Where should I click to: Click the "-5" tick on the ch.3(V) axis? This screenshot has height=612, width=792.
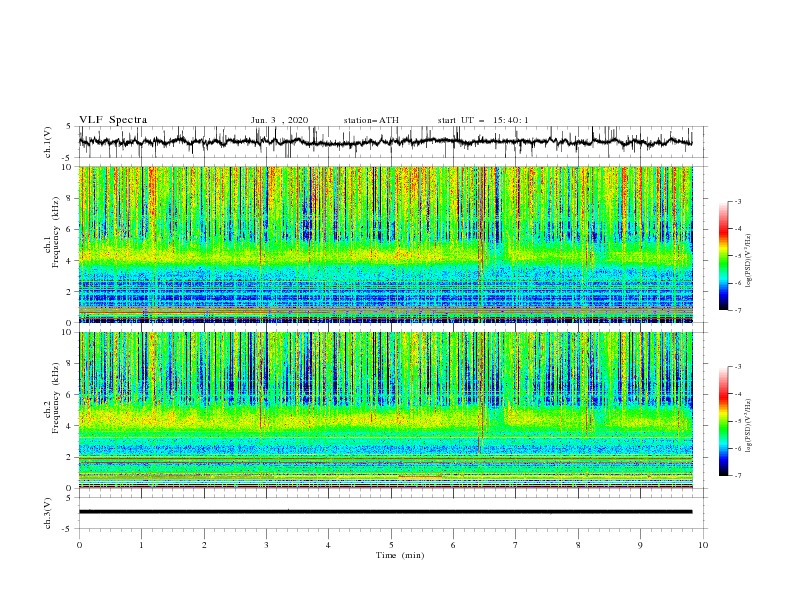tap(68, 529)
